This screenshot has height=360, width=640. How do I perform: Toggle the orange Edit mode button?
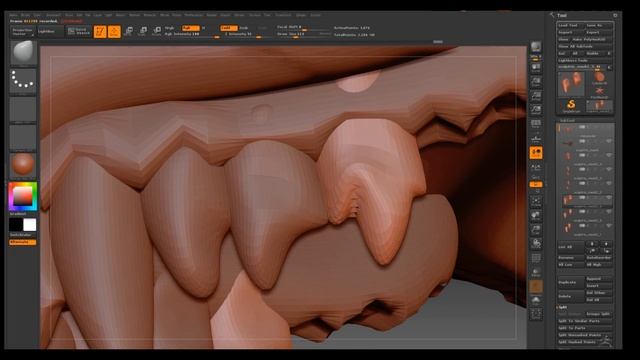[100, 31]
